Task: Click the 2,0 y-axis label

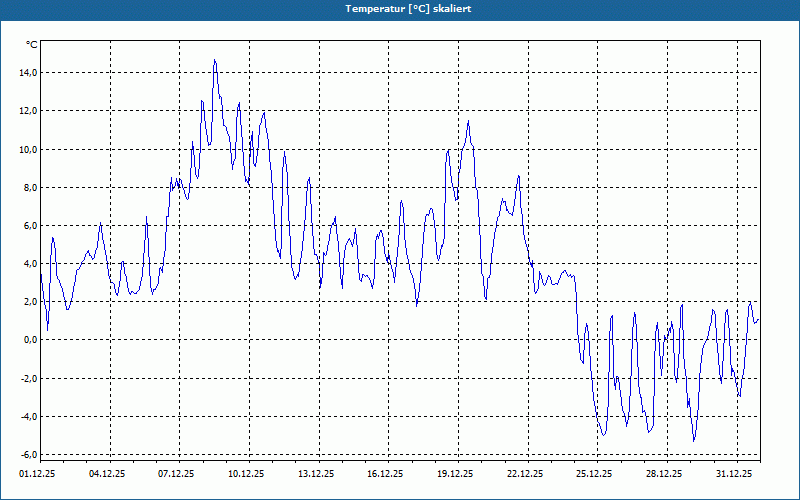Action: (x=31, y=302)
